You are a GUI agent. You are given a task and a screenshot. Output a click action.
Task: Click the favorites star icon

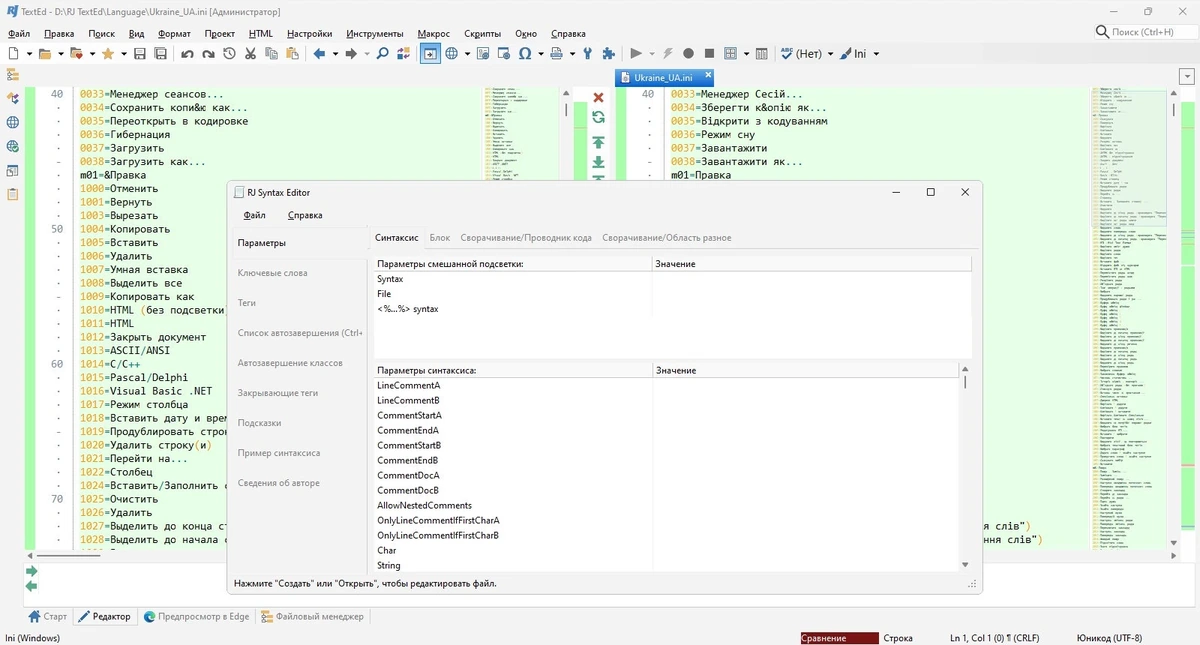click(x=108, y=54)
